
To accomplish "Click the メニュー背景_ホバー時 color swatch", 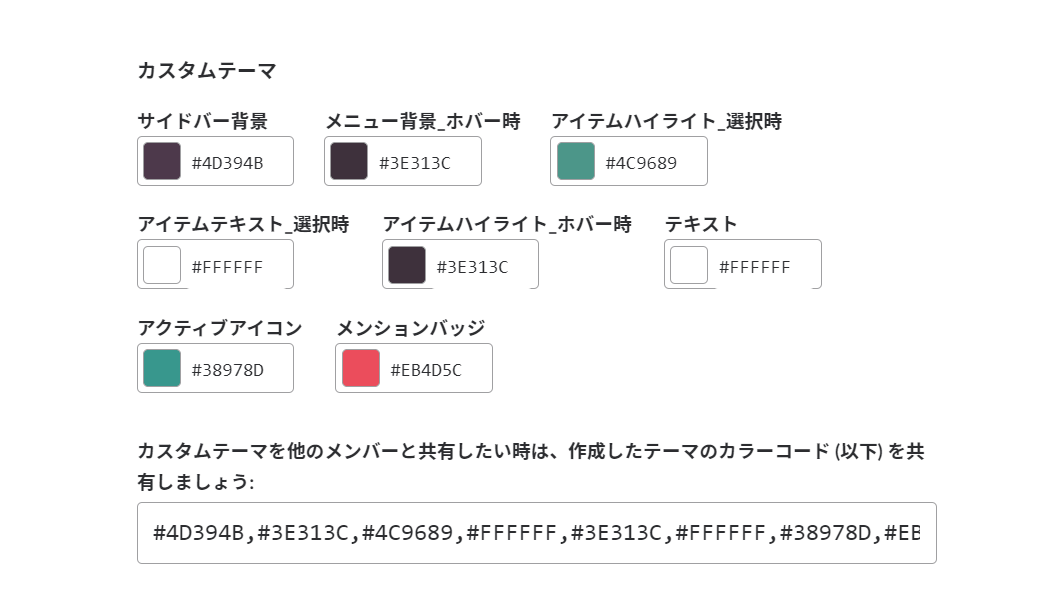I will [349, 161].
